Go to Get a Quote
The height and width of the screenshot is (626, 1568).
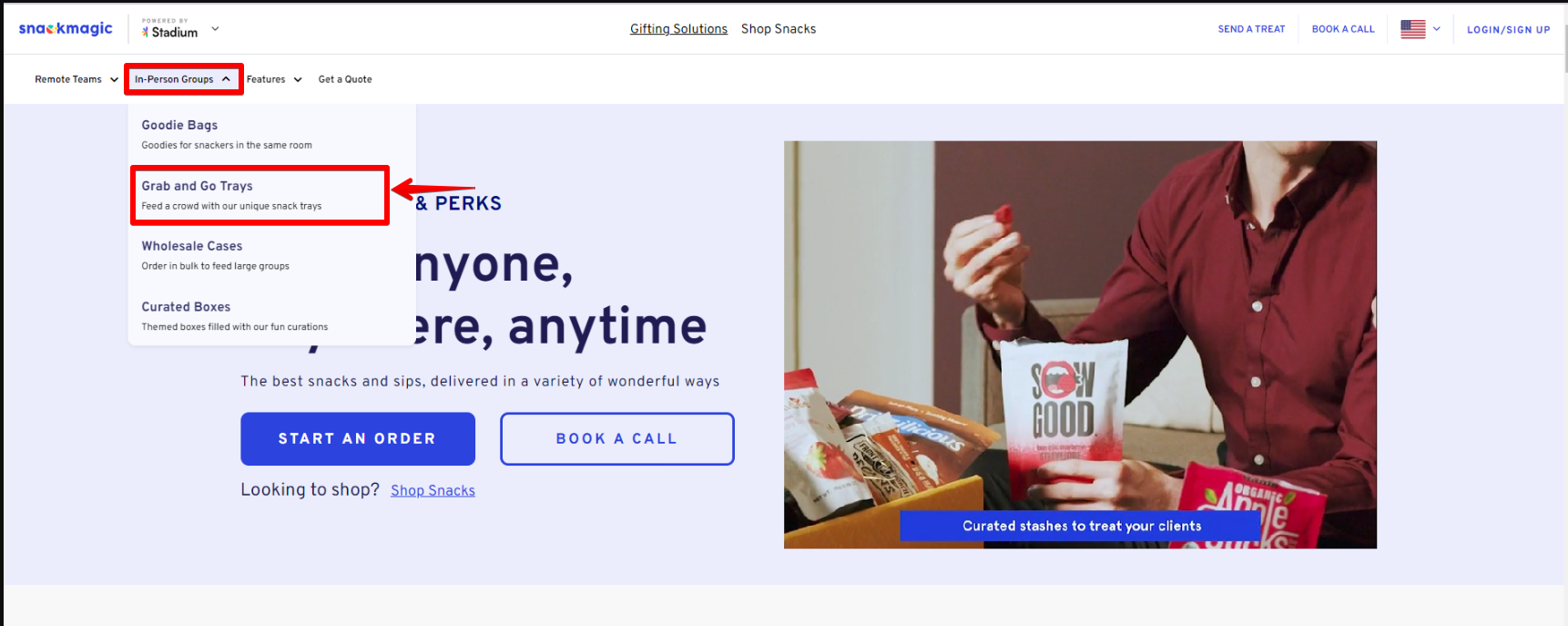(345, 79)
